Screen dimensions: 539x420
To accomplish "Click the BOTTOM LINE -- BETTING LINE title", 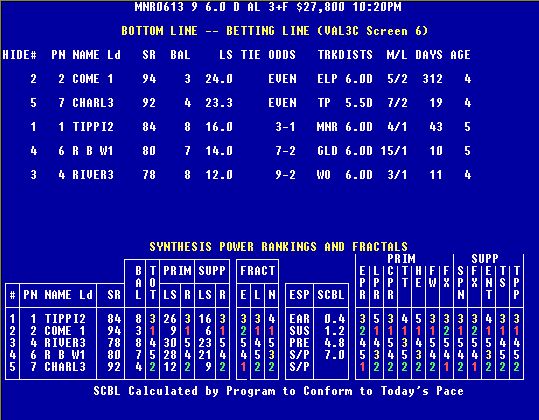I will (x=275, y=31).
